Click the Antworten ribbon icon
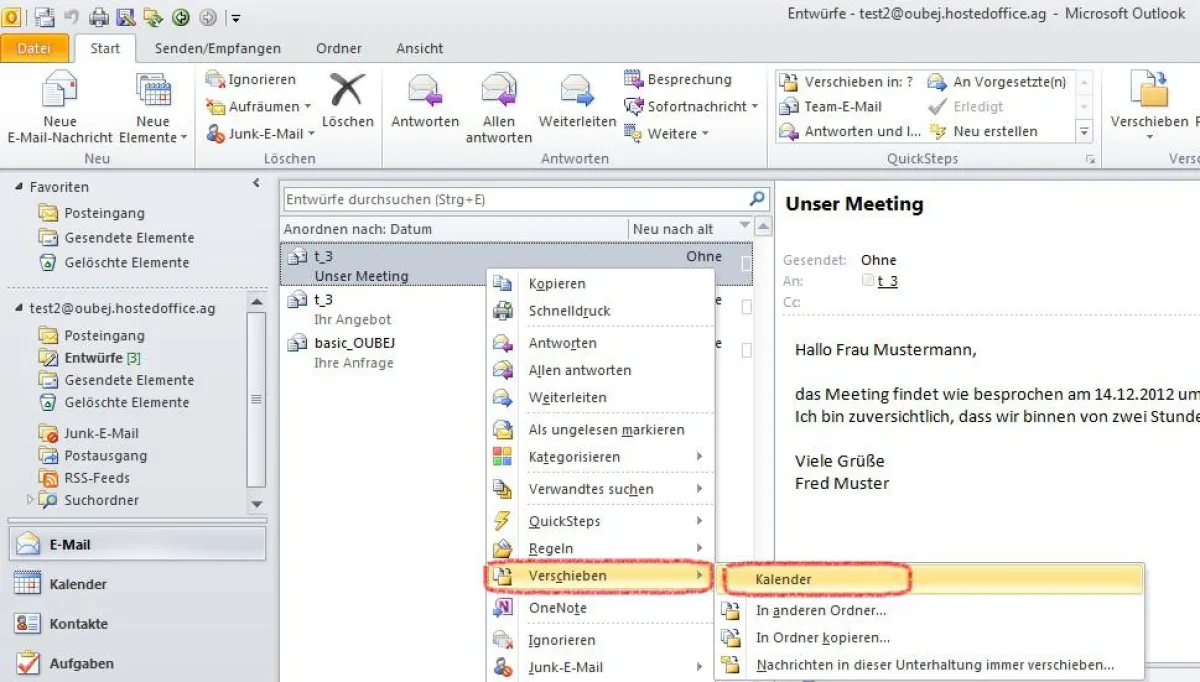 tap(425, 90)
